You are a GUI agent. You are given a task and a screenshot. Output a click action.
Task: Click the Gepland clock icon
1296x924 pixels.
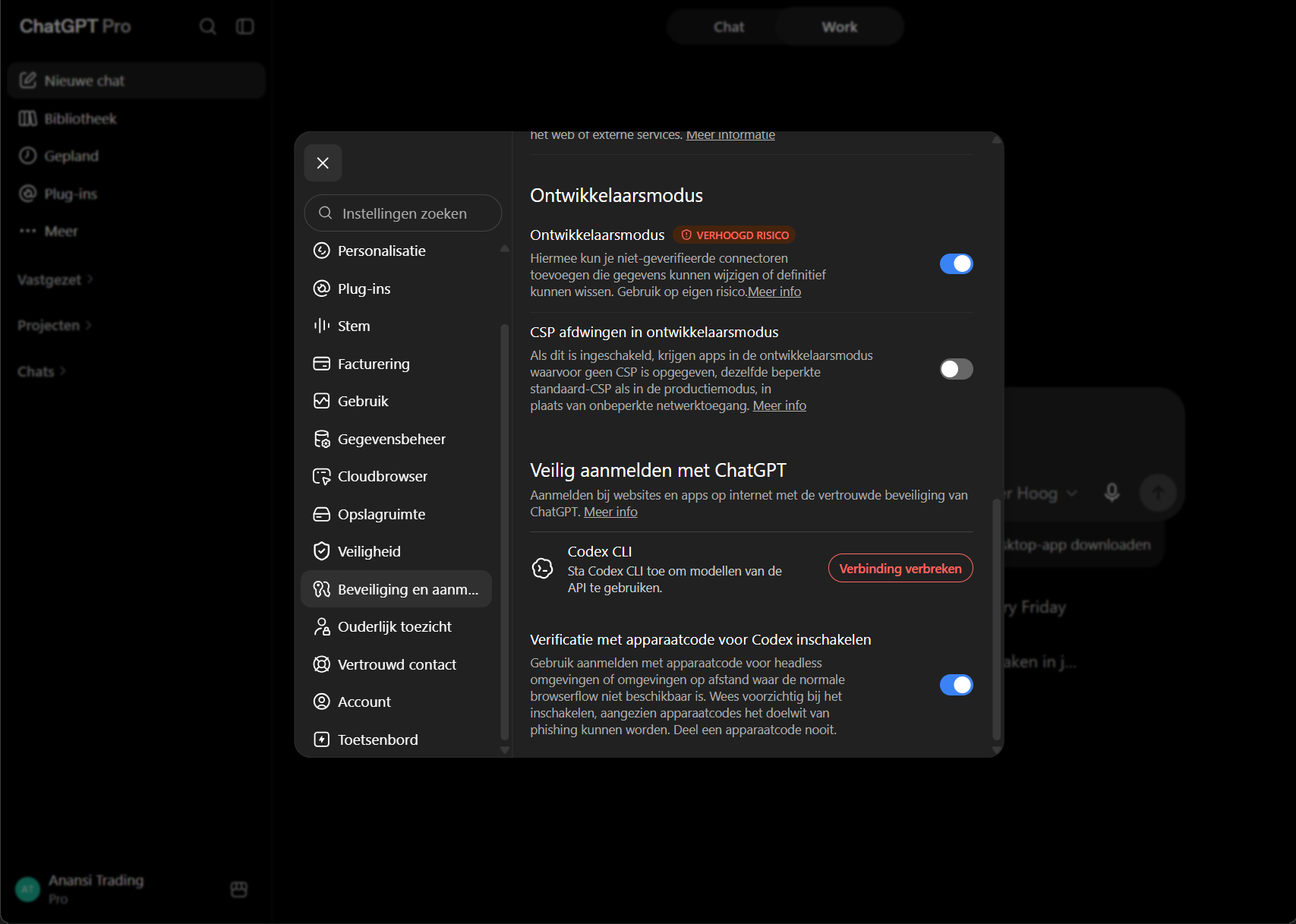click(x=28, y=156)
